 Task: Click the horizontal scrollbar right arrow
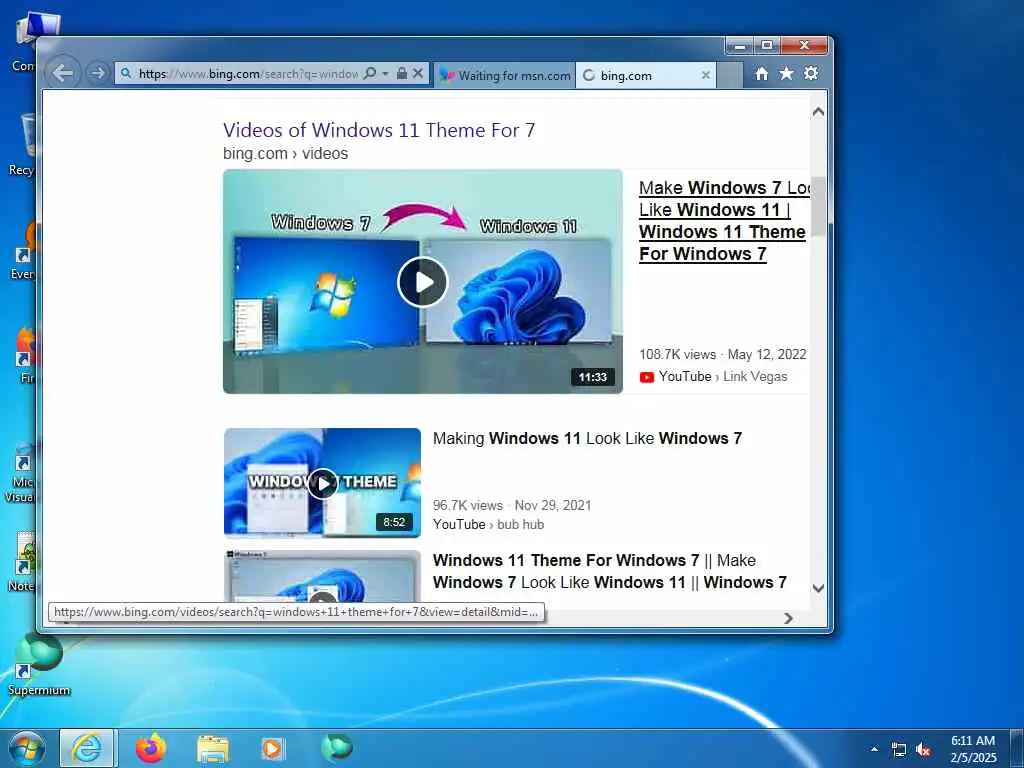pos(788,618)
